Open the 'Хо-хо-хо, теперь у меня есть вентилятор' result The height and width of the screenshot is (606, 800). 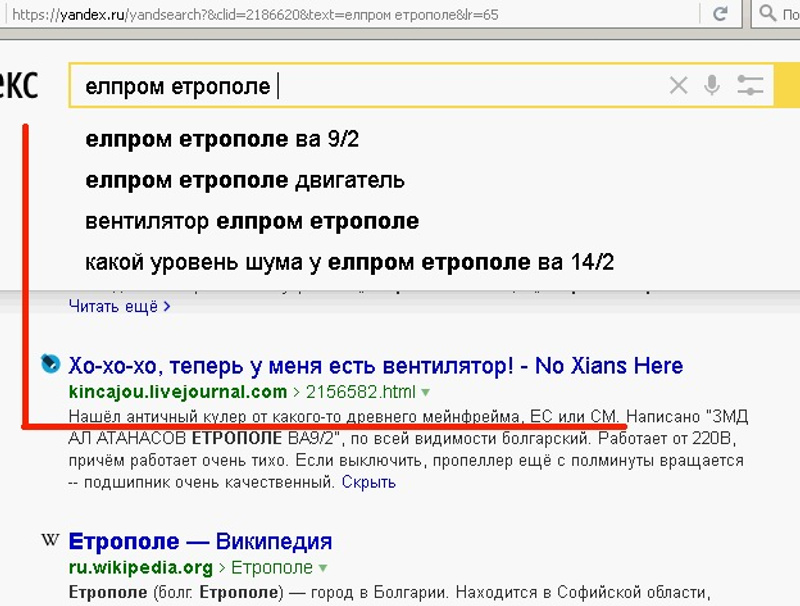[375, 365]
